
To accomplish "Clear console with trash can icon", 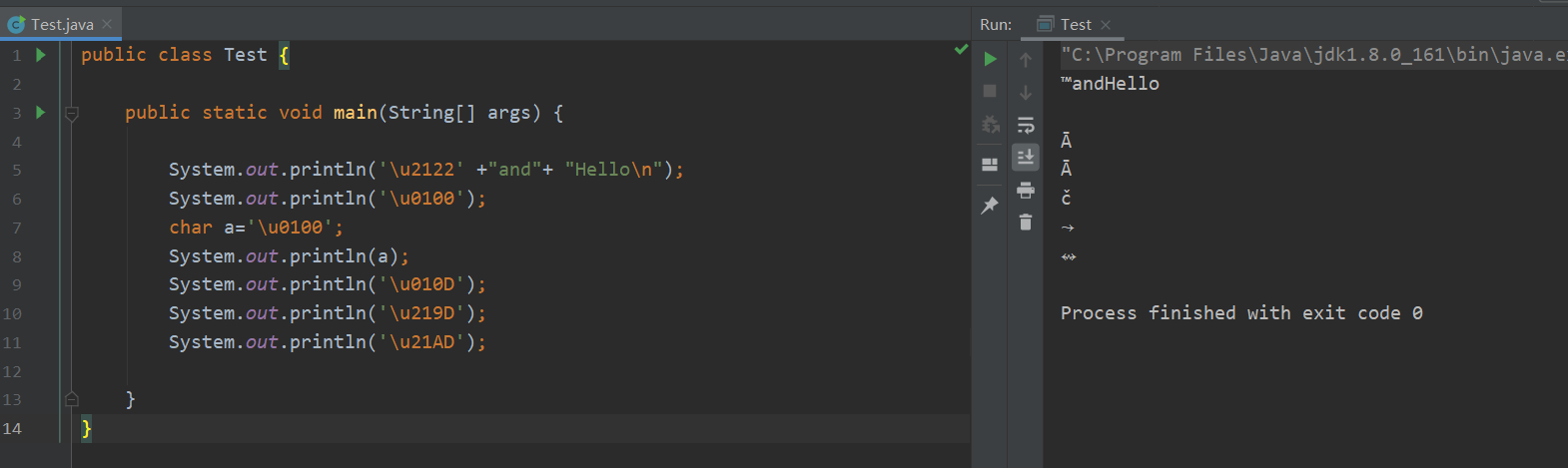I will [x=1026, y=222].
